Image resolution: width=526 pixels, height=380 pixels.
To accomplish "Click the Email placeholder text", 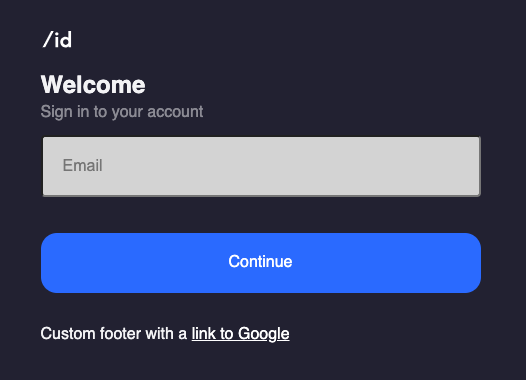I will tap(83, 165).
